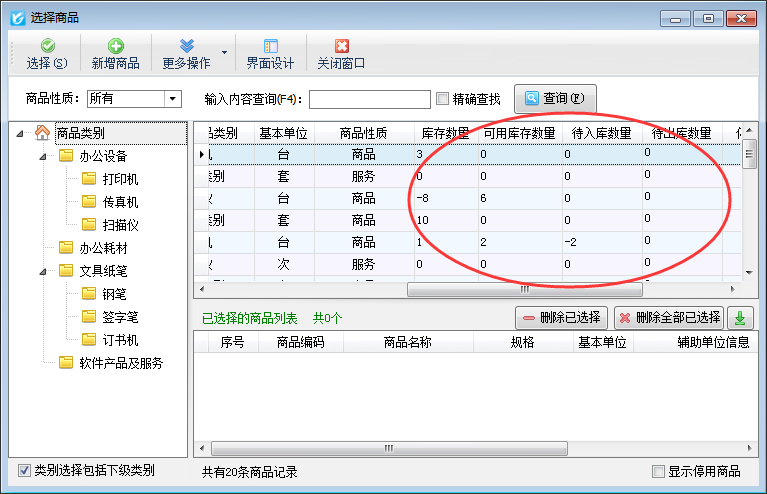This screenshot has height=494, width=767.
Task: Collapse the Stationery (文具纸笔) tree node
Action: pos(42,271)
